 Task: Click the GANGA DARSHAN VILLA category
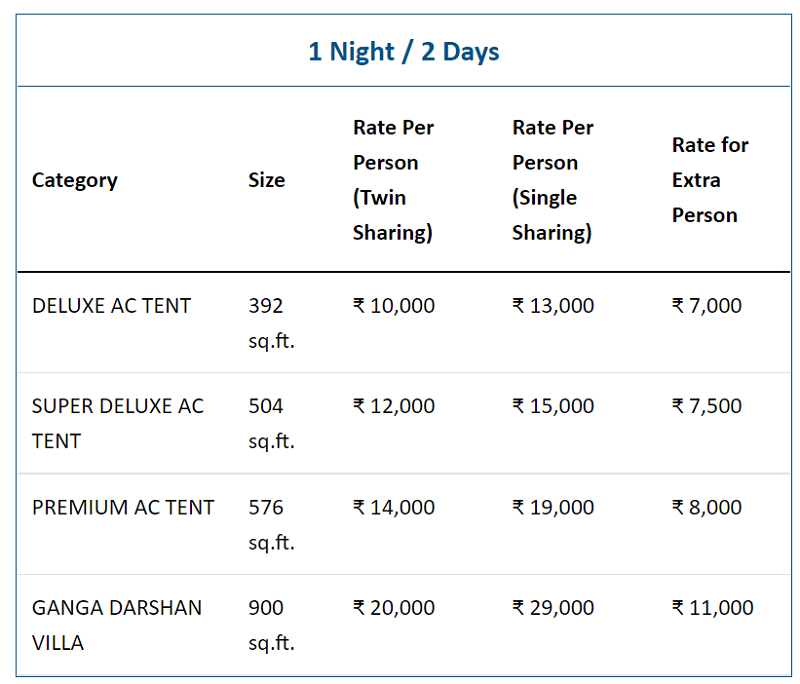(116, 624)
